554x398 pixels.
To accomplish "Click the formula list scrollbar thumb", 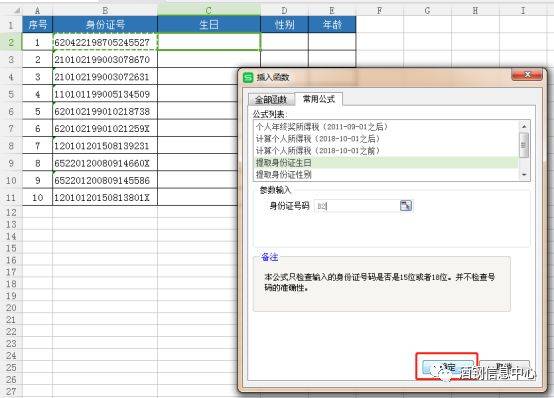I will [524, 145].
